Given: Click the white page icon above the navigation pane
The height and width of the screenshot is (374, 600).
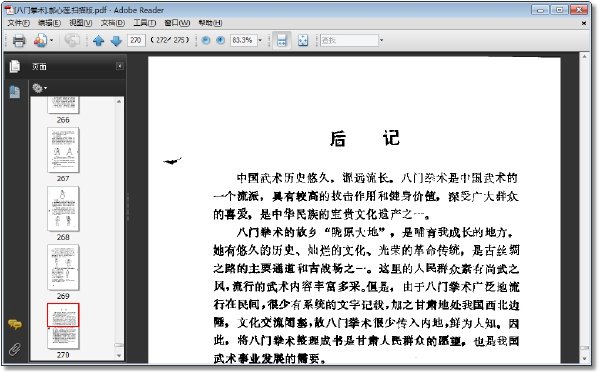Looking at the screenshot, I should (15, 66).
